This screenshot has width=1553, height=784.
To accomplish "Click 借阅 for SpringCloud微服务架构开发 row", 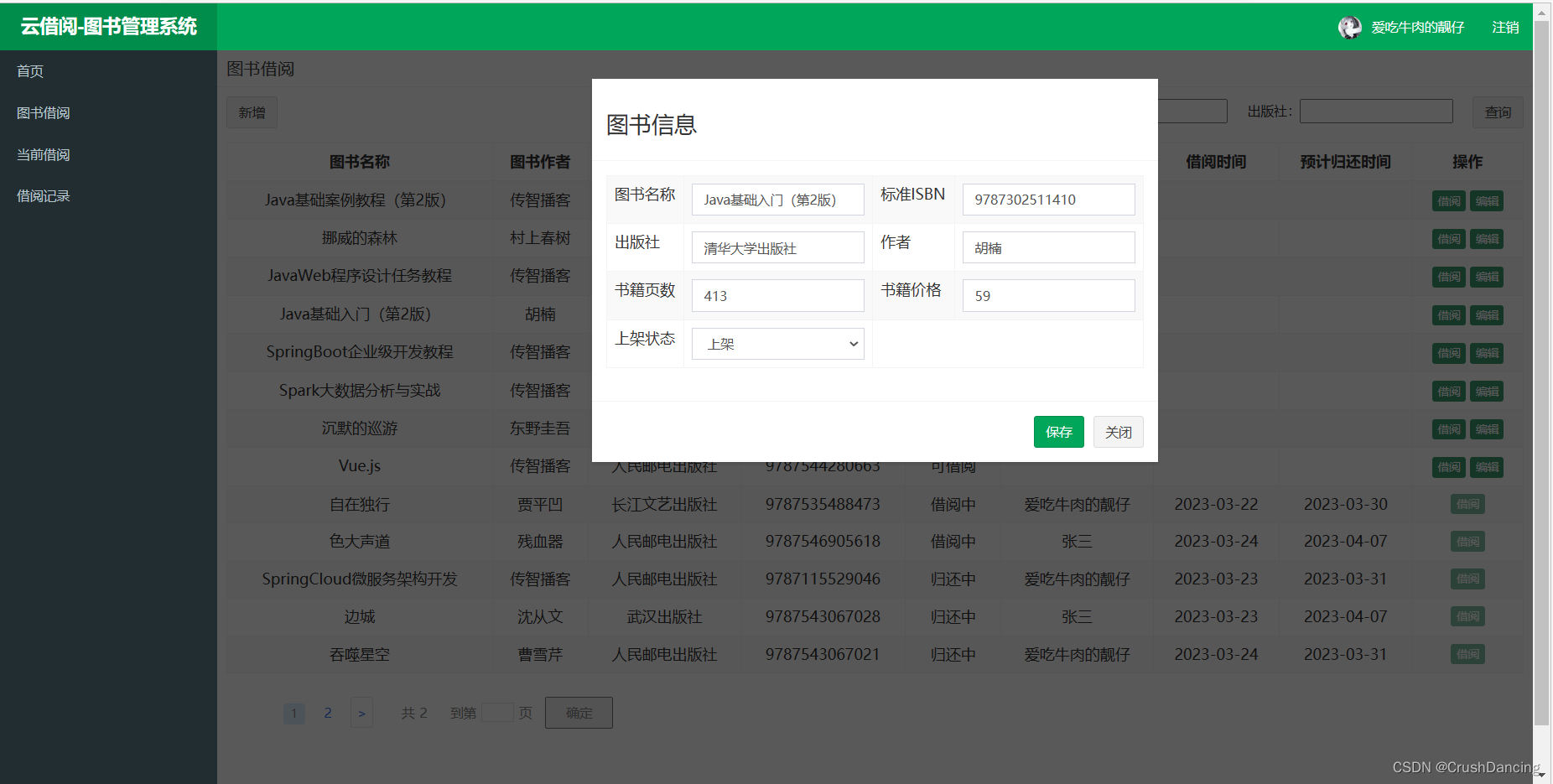I will pos(1467,579).
